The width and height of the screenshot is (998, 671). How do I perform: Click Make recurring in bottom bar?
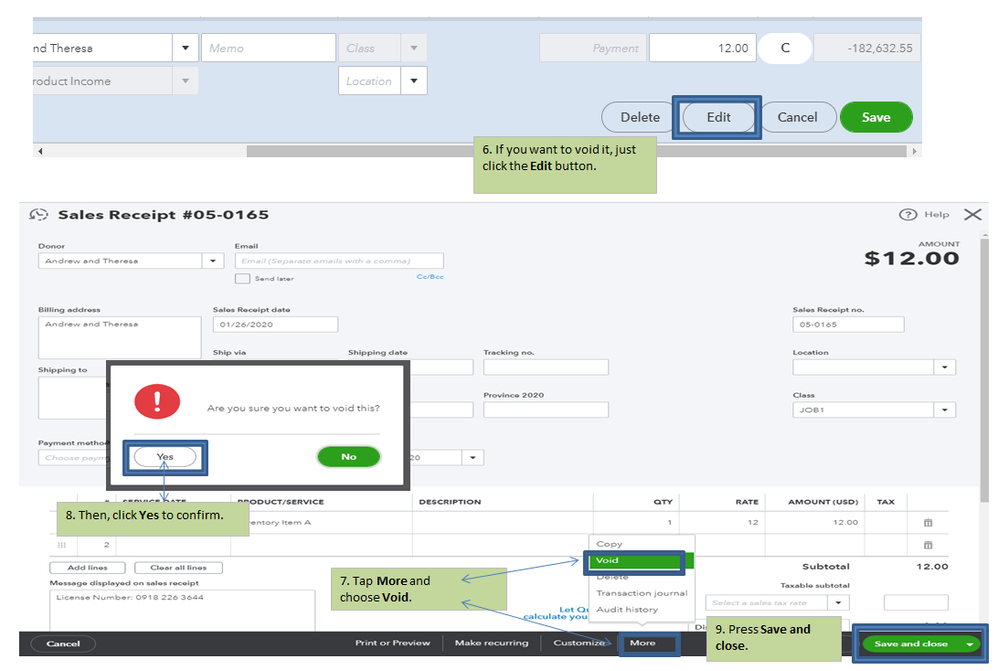click(491, 643)
